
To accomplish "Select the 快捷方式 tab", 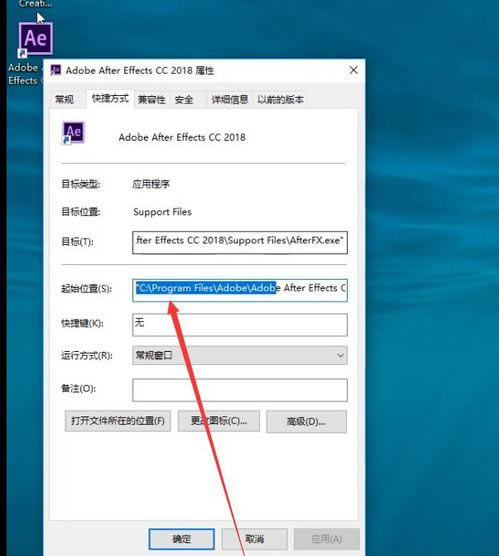I will click(110, 99).
